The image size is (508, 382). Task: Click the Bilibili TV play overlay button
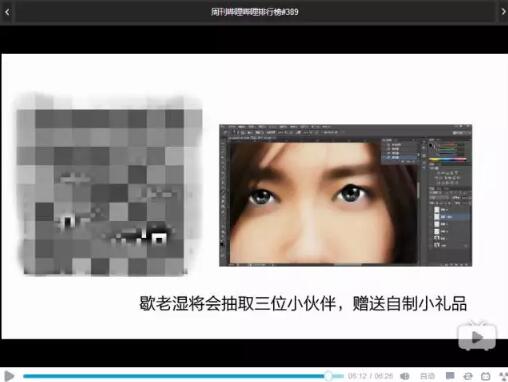477,336
